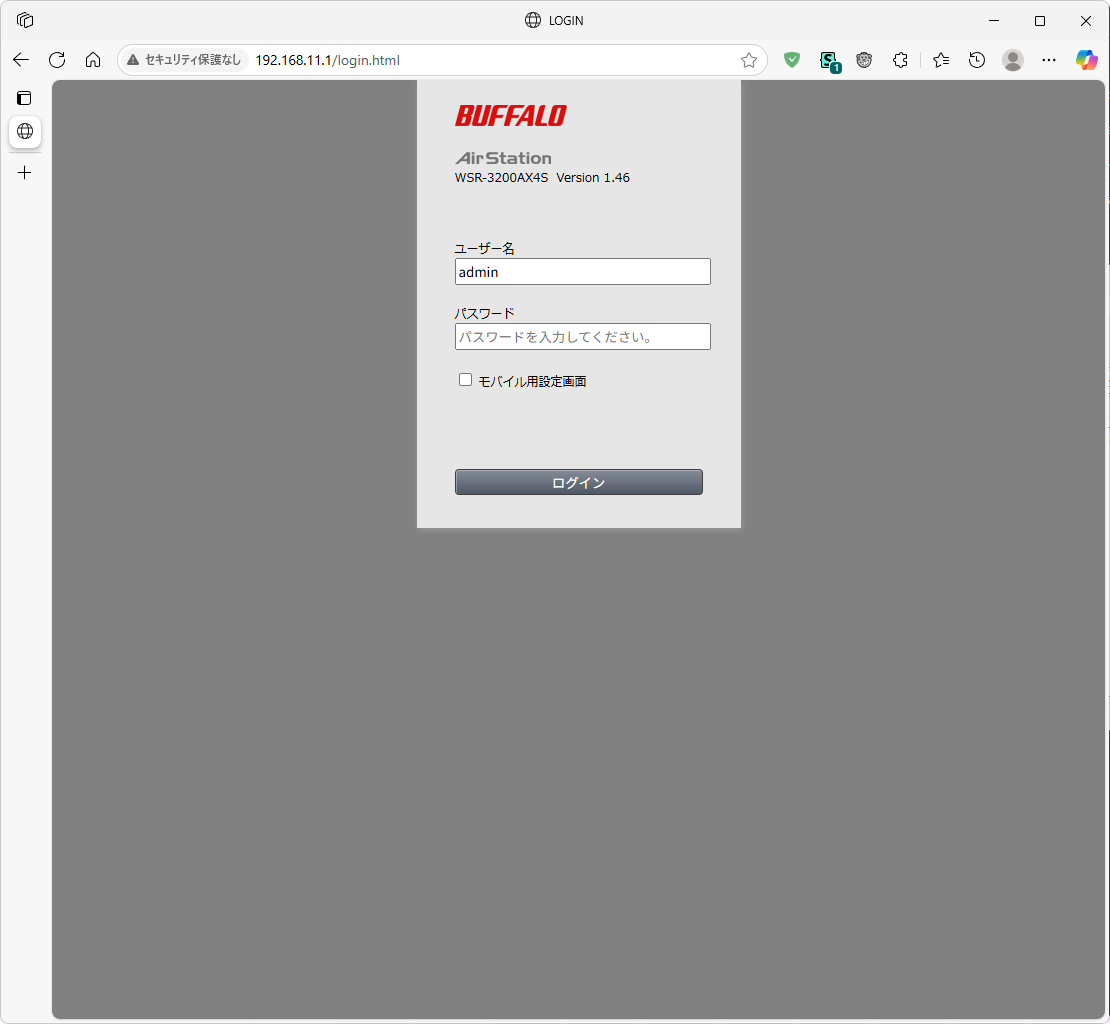Viewport: 1110px width, 1024px height.
Task: Open the Tampermonkey extension icon
Action: coord(864,60)
